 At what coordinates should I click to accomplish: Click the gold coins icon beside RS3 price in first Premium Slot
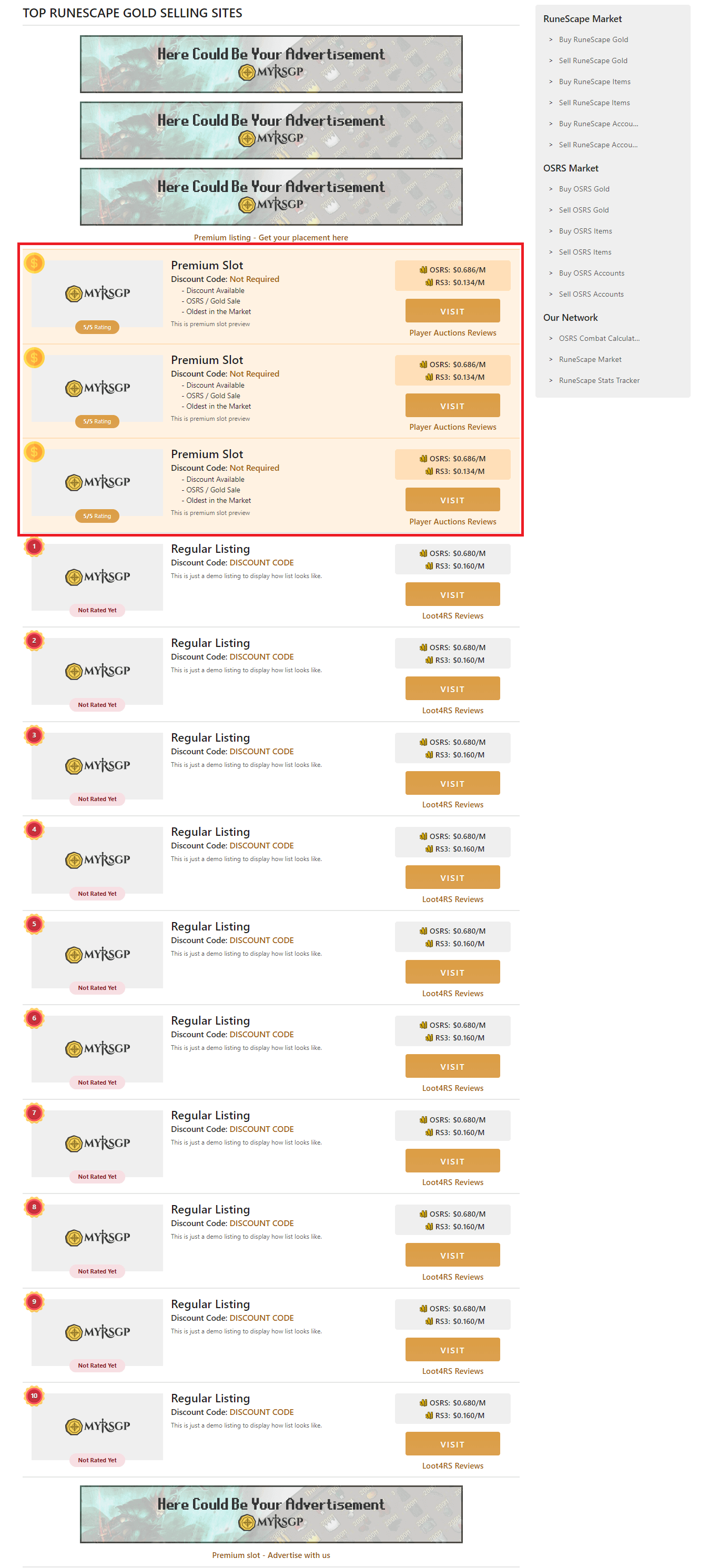coord(429,282)
